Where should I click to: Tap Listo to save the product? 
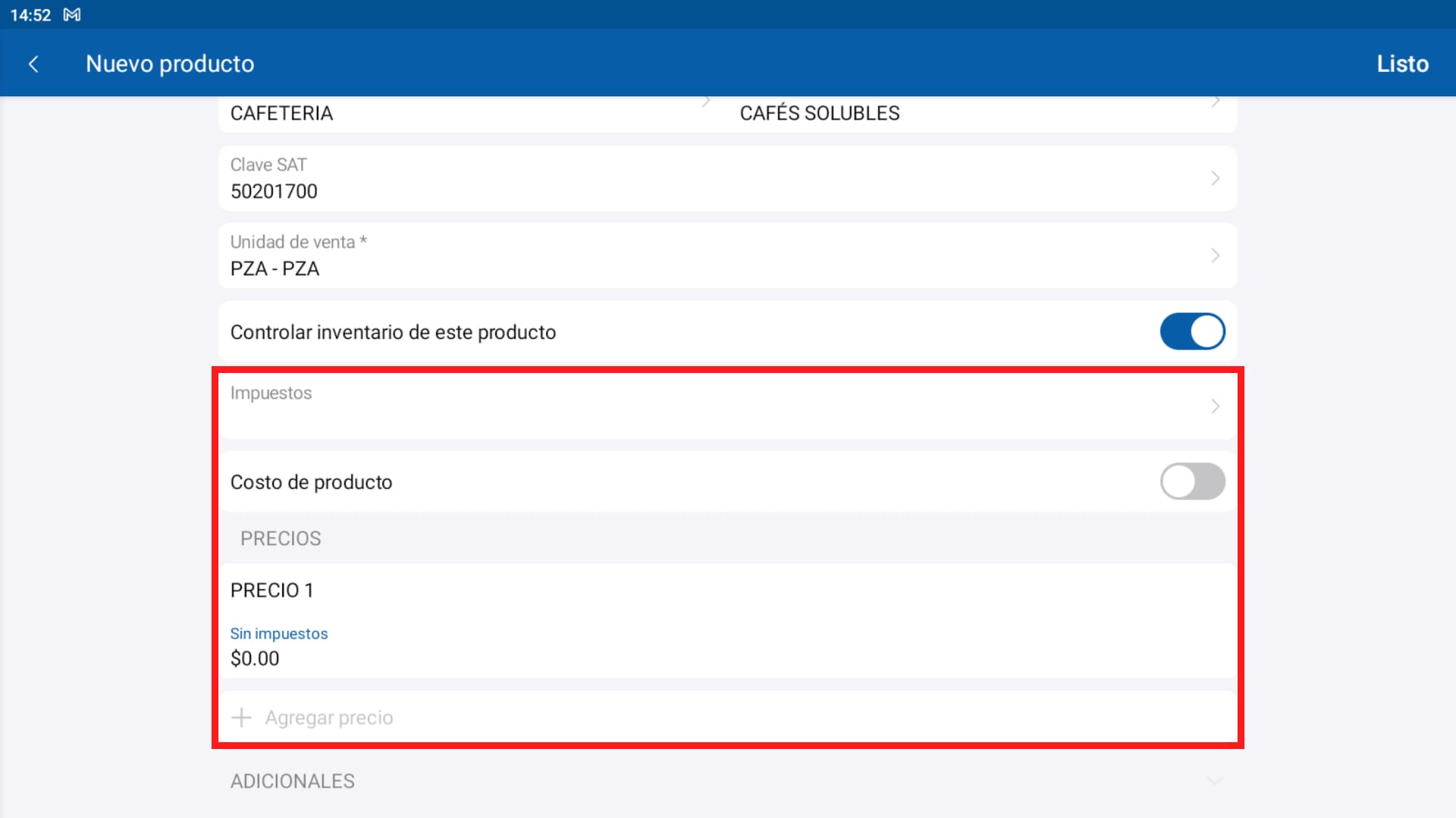coord(1403,64)
